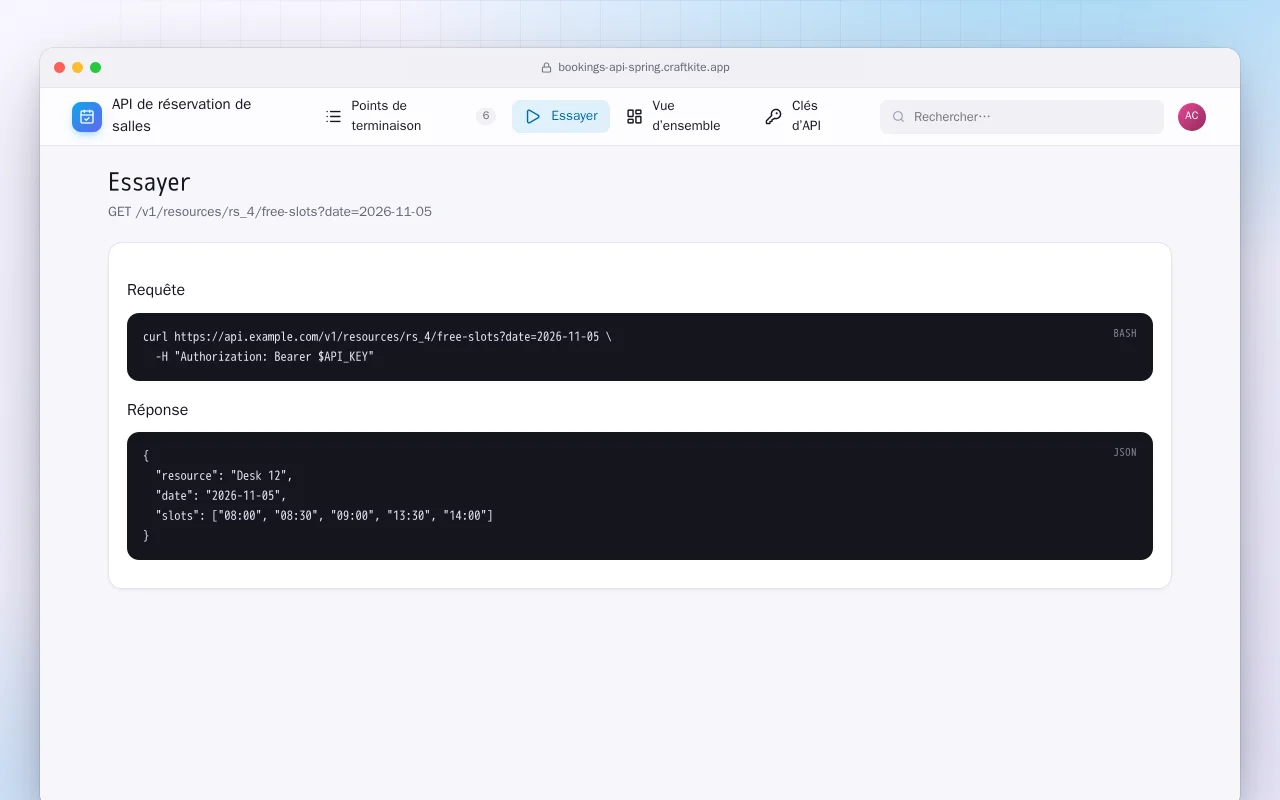
Task: Click the GET /v1/resources/rs_4/free-slots path text
Action: [270, 212]
